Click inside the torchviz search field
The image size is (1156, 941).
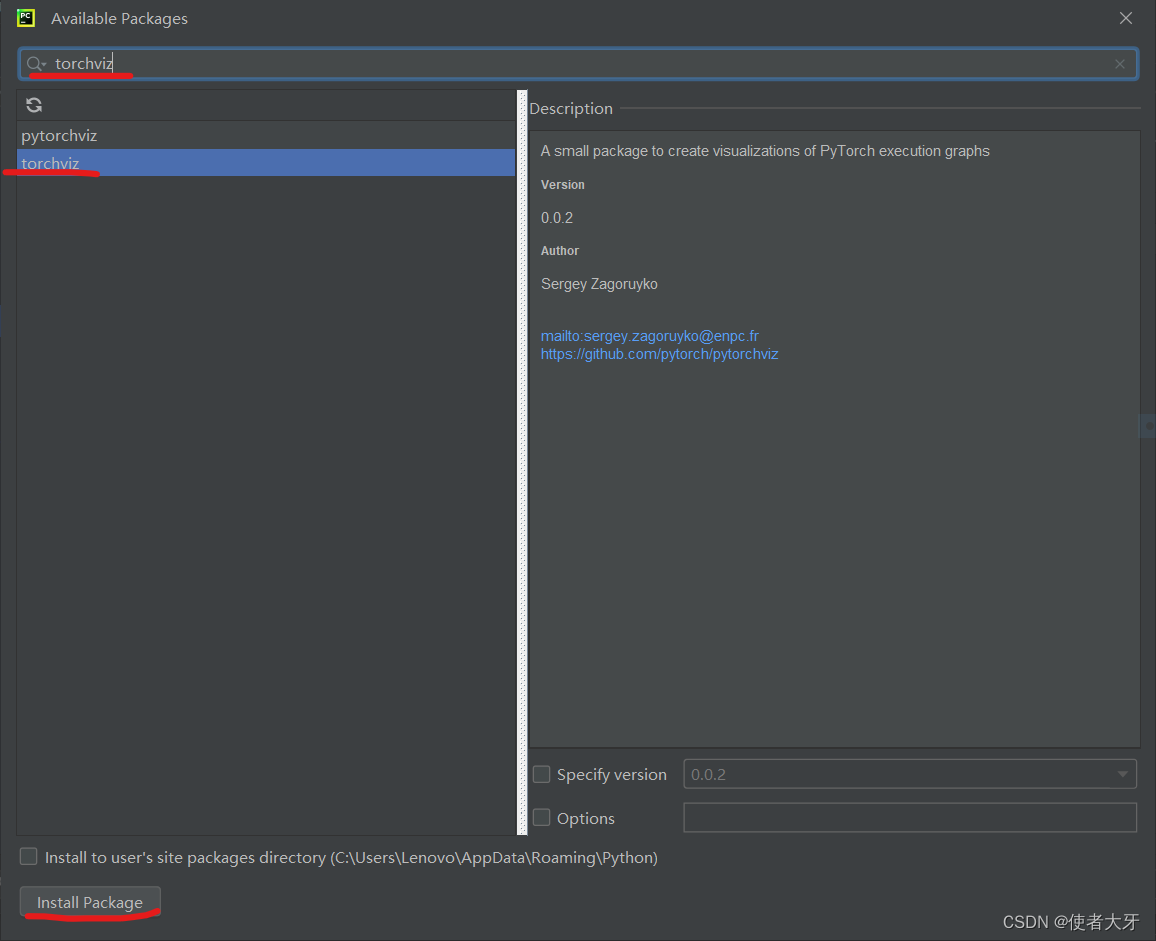coord(578,64)
